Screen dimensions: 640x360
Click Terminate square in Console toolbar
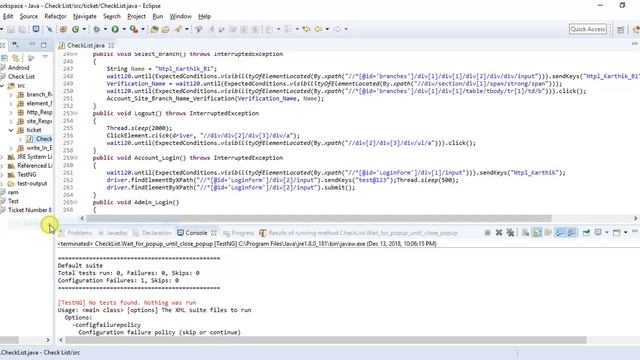pyautogui.click(x=487, y=233)
